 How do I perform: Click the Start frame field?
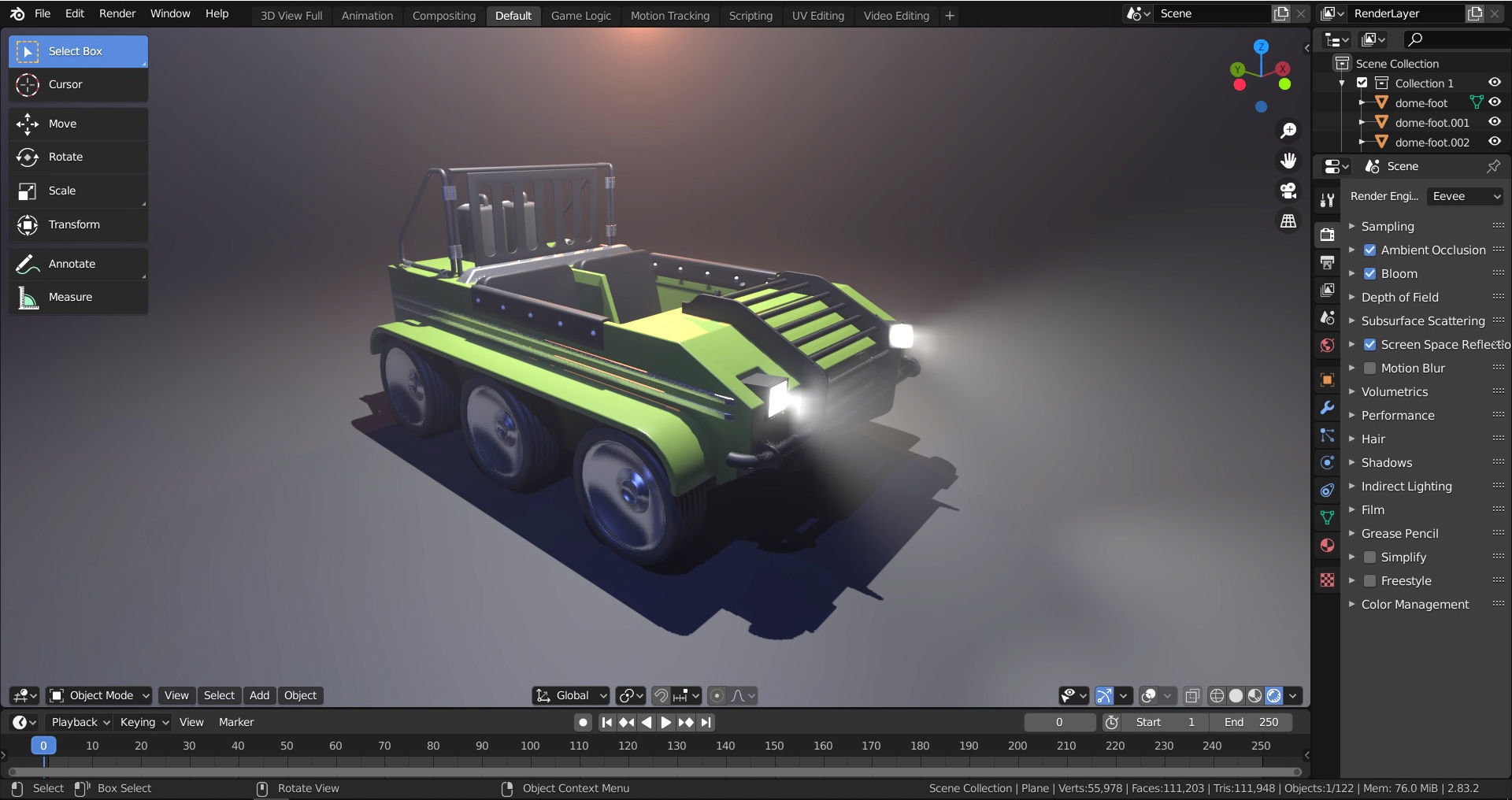pyautogui.click(x=1165, y=722)
